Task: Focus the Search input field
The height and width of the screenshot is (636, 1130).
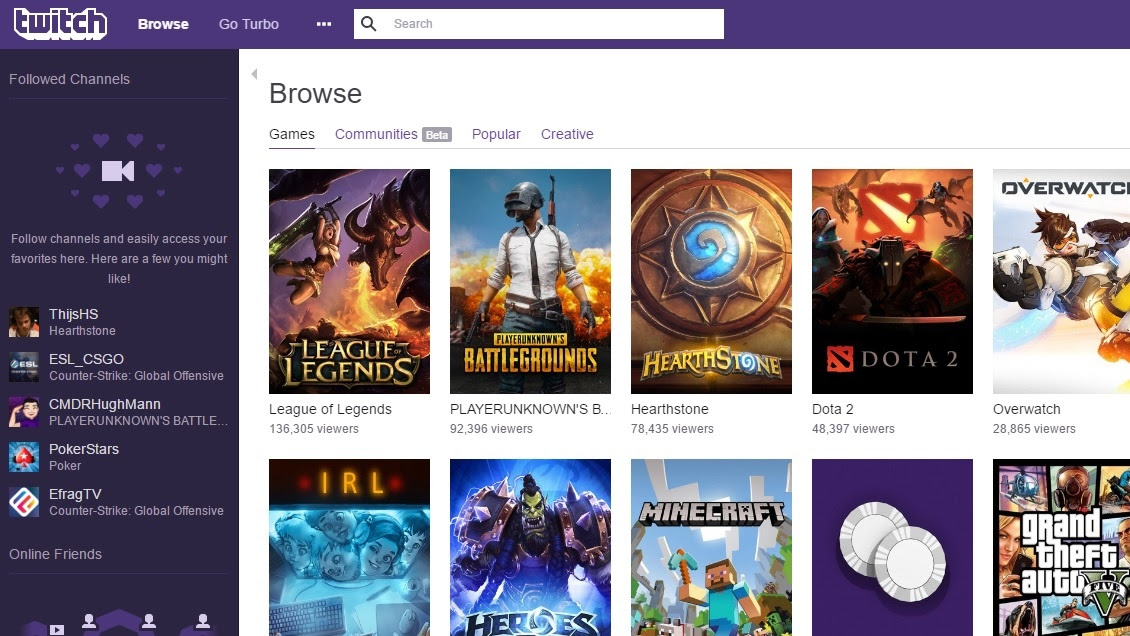Action: [x=538, y=24]
